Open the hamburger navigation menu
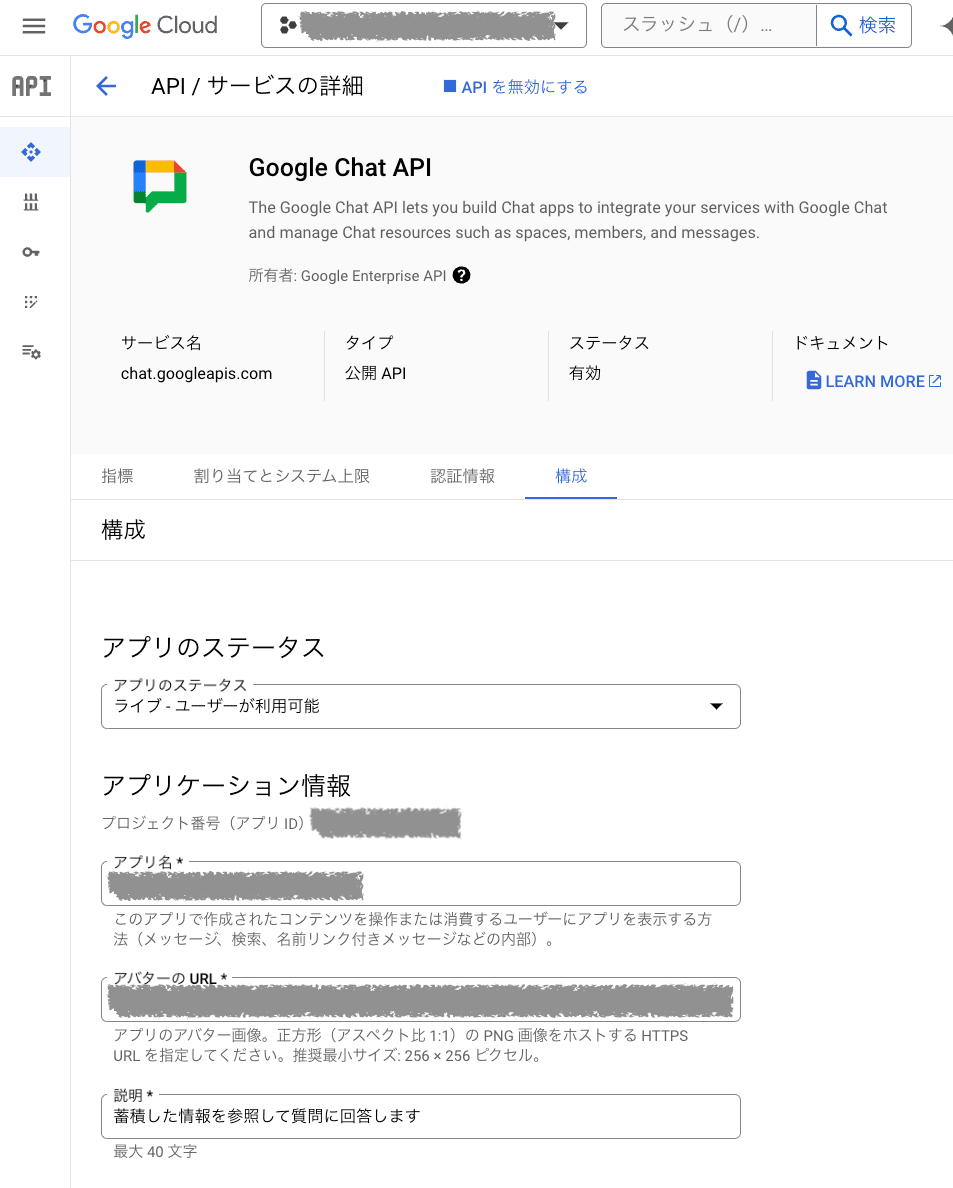This screenshot has height=1188, width=953. (33, 26)
